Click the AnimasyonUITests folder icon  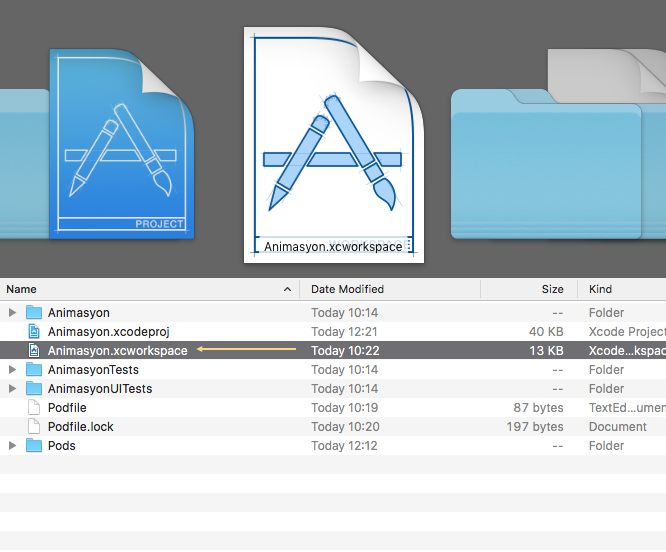pos(34,389)
